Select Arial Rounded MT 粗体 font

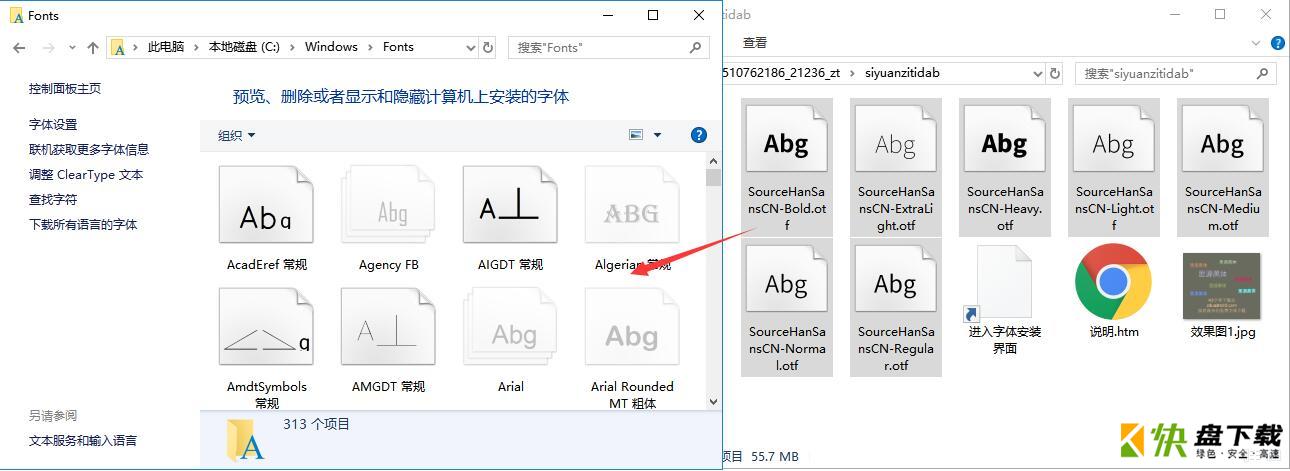click(x=633, y=348)
